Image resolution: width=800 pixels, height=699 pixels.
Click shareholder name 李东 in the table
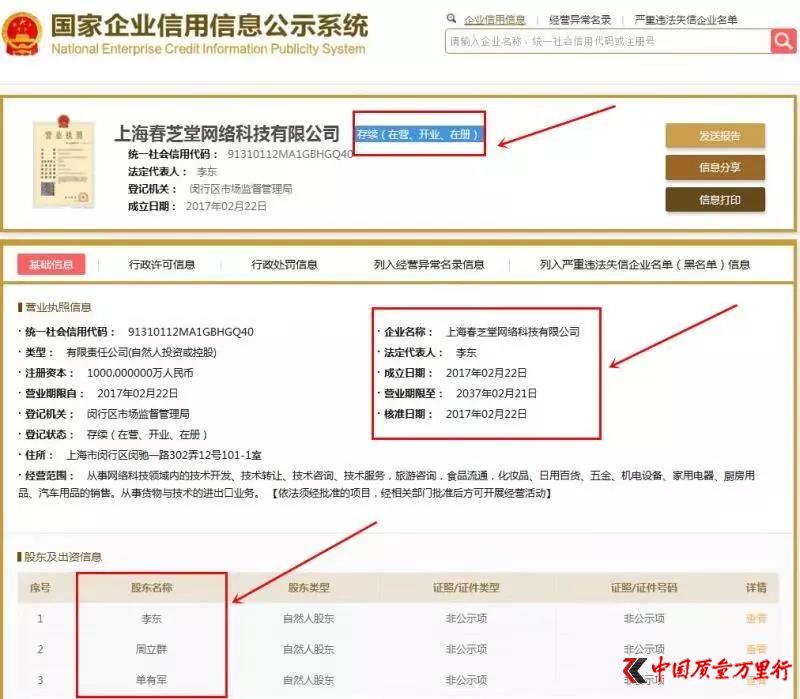152,618
